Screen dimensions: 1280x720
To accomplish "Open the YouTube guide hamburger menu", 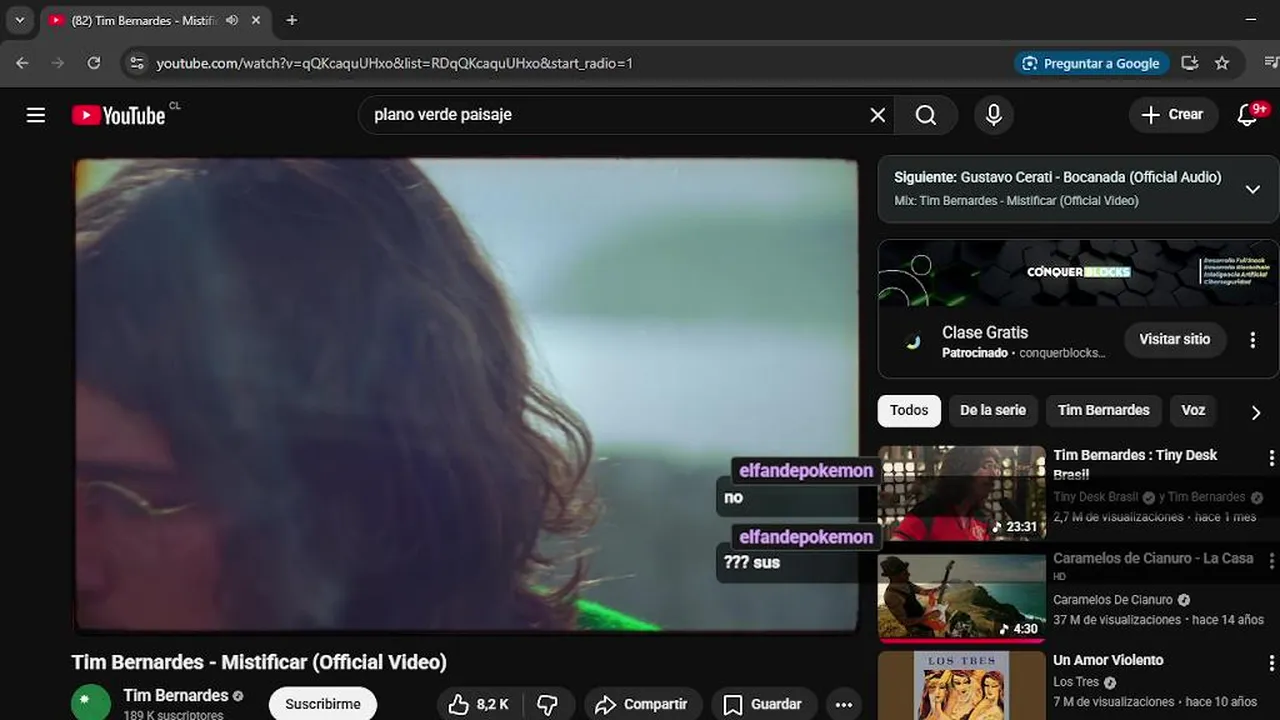I will (x=36, y=115).
